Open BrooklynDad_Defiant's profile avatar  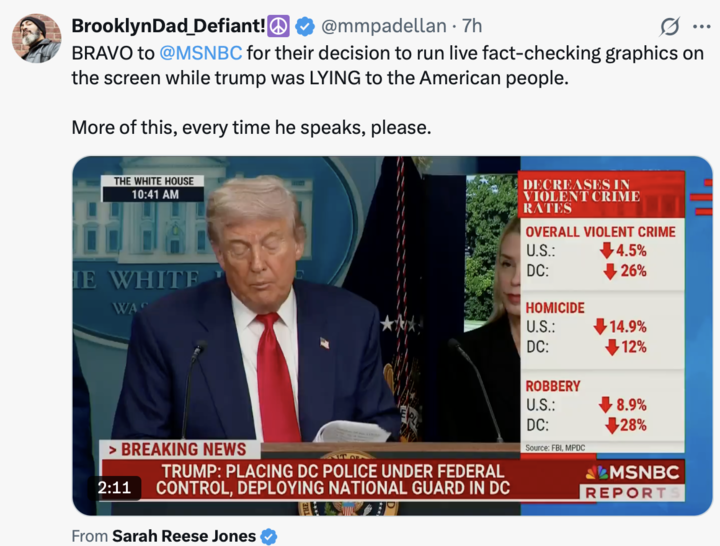point(36,37)
